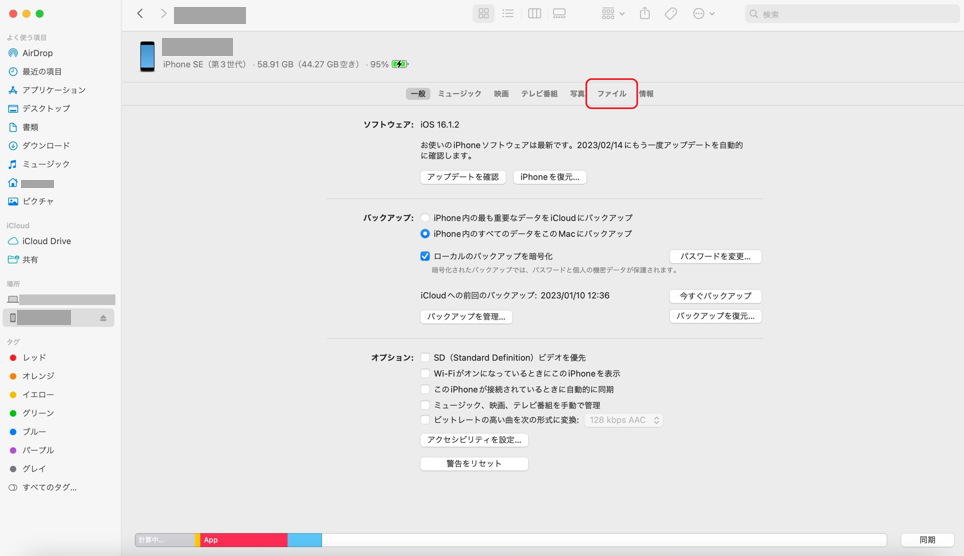The width and height of the screenshot is (964, 556).
Task: Select backup to this Mac radio option
Action: click(x=425, y=234)
